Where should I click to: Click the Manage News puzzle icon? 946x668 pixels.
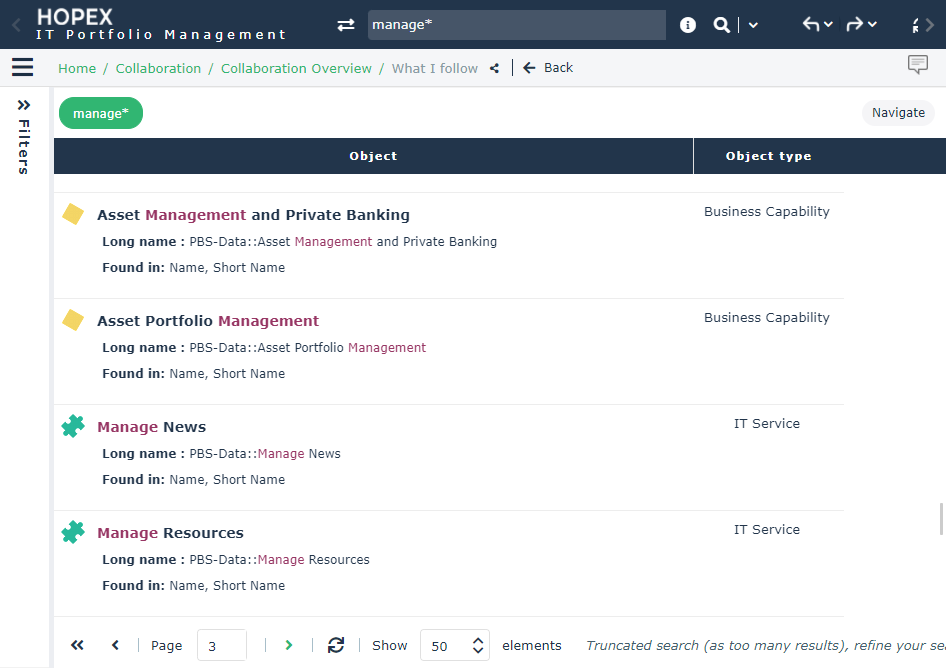73,427
